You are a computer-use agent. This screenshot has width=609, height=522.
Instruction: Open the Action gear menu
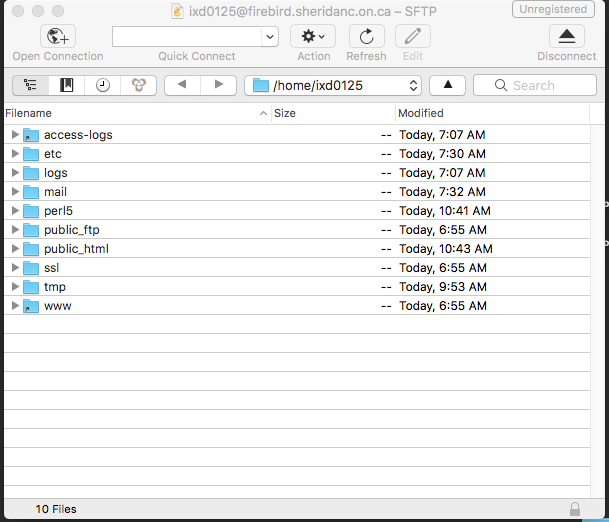pyautogui.click(x=313, y=37)
